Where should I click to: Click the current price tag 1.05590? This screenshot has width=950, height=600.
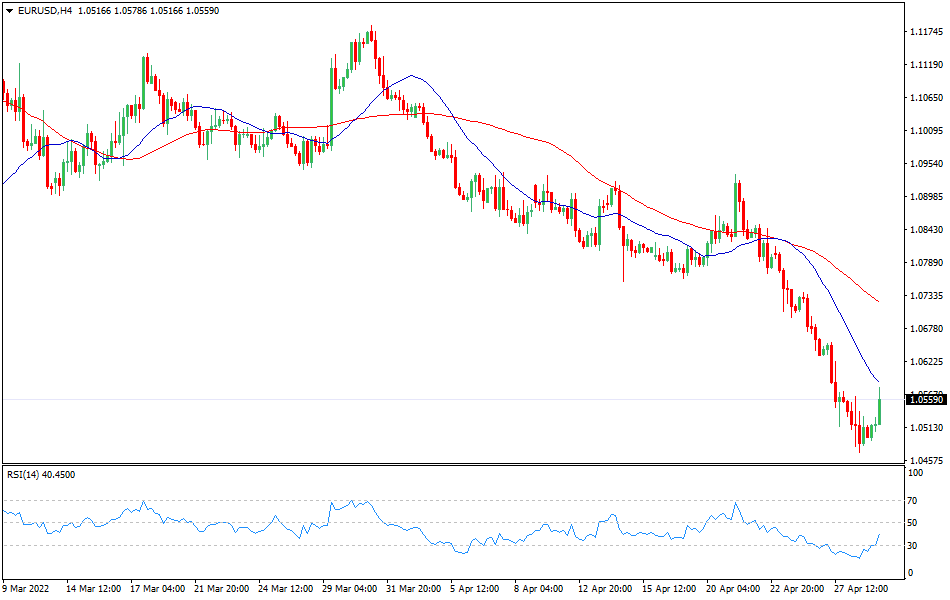tap(926, 400)
